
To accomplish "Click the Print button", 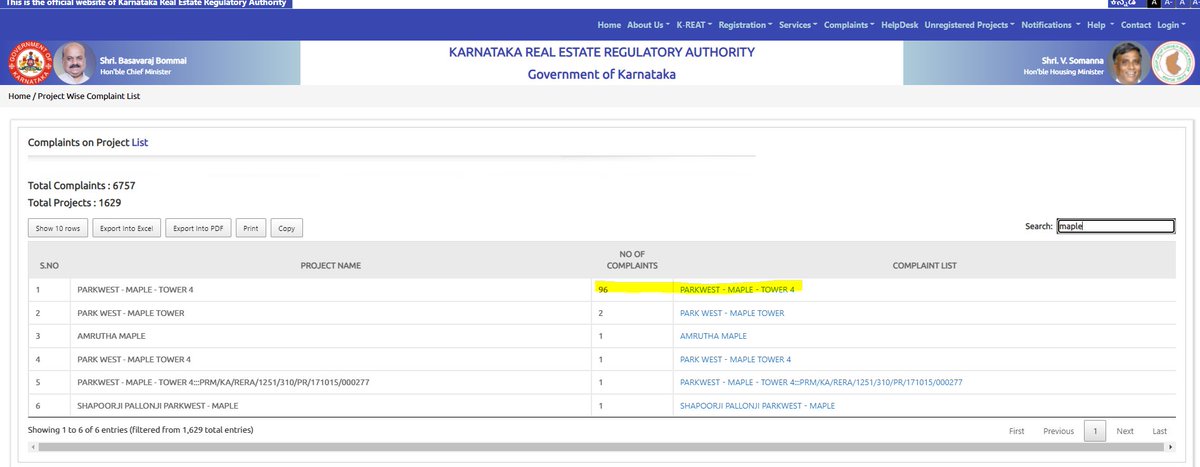I will coord(251,228).
